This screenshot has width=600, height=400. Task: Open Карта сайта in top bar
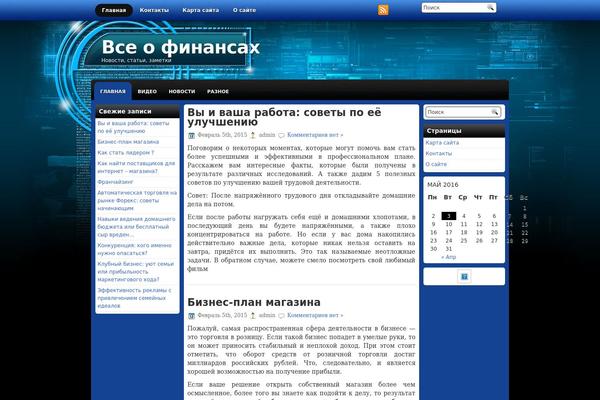click(201, 10)
